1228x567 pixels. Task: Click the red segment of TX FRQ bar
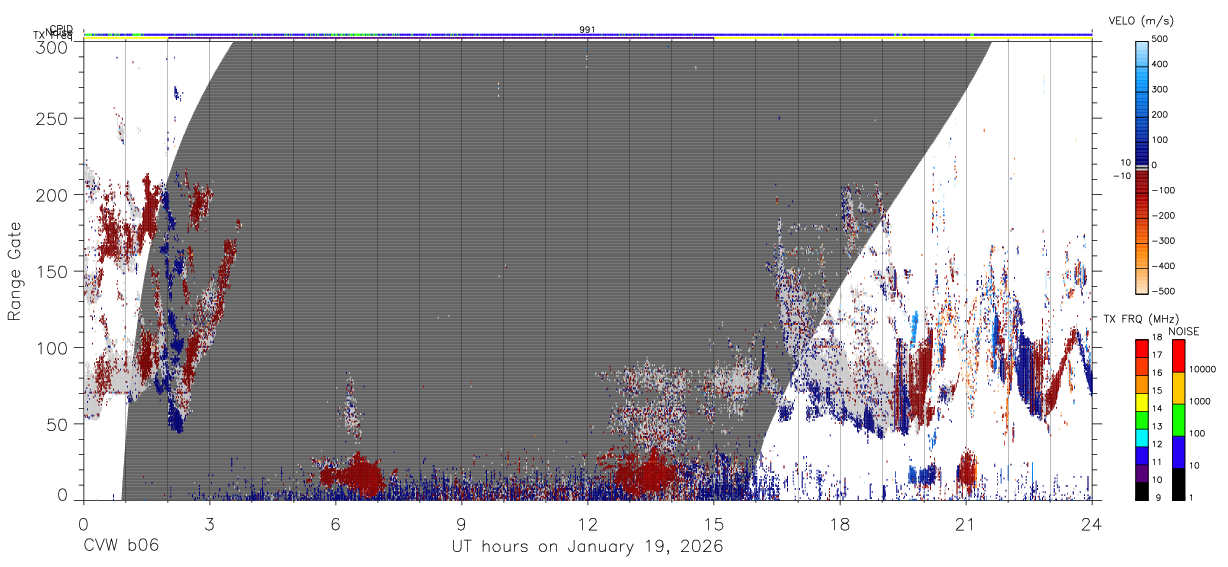pyautogui.click(x=1142, y=349)
